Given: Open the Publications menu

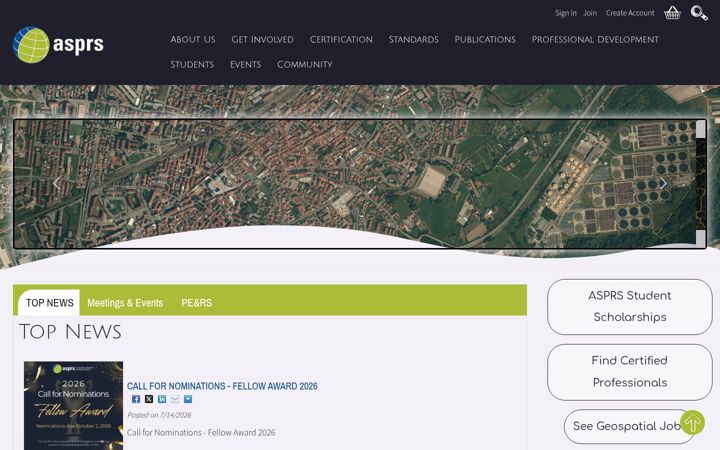Looking at the screenshot, I should [x=485, y=39].
